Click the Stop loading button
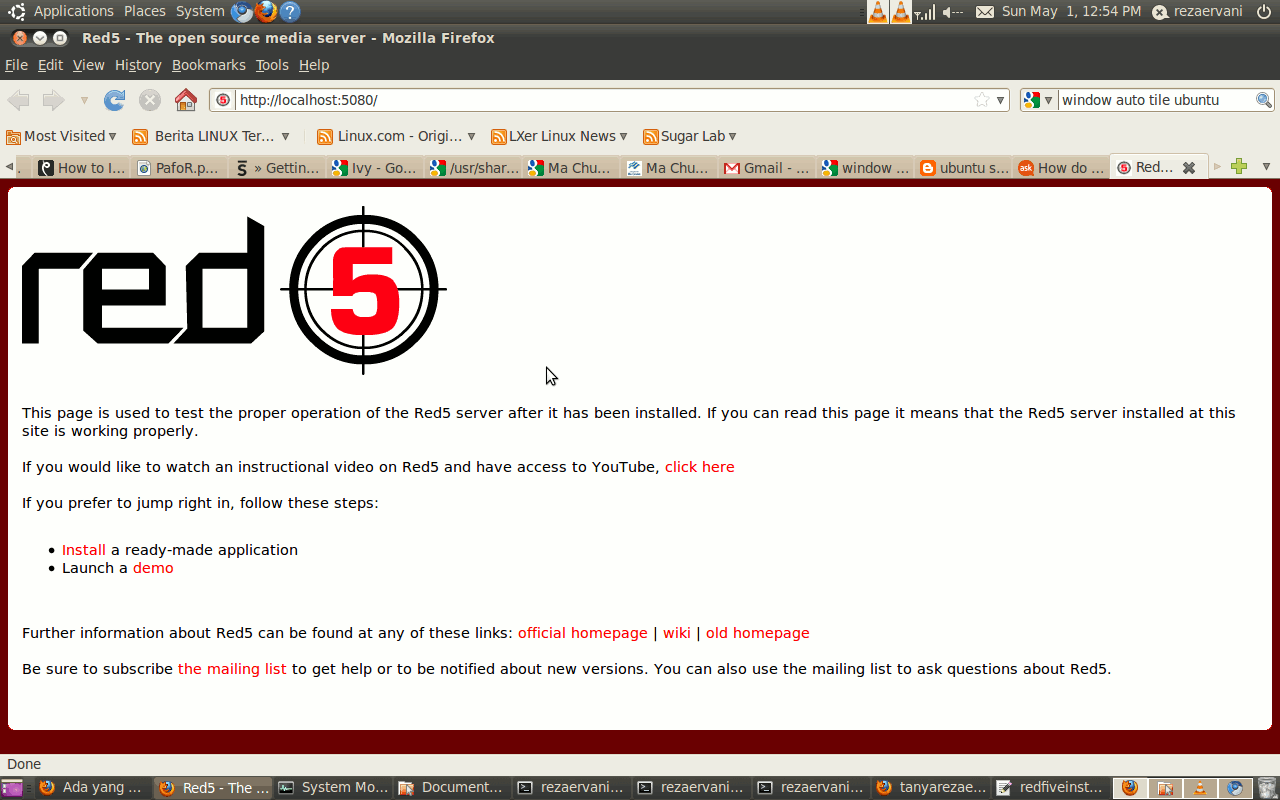1280x800 pixels. [150, 100]
